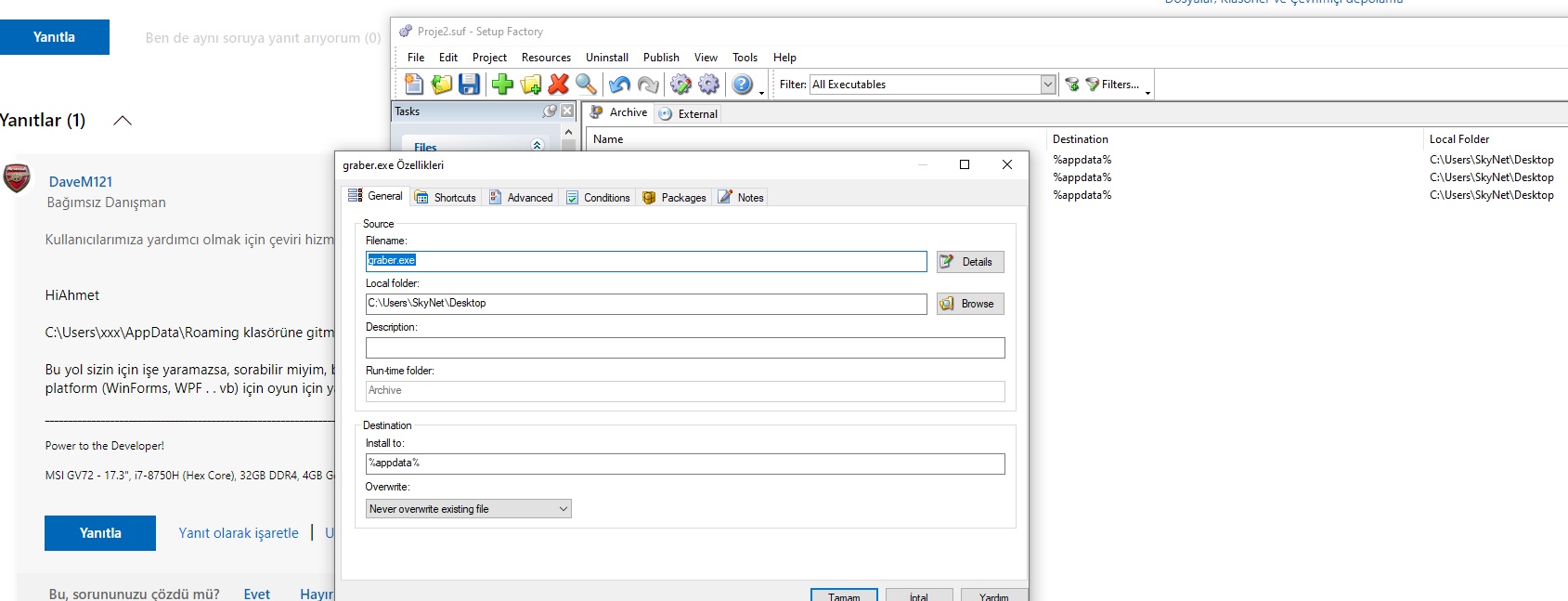
Task: Click DaveM121's avatar image
Action: [17, 177]
